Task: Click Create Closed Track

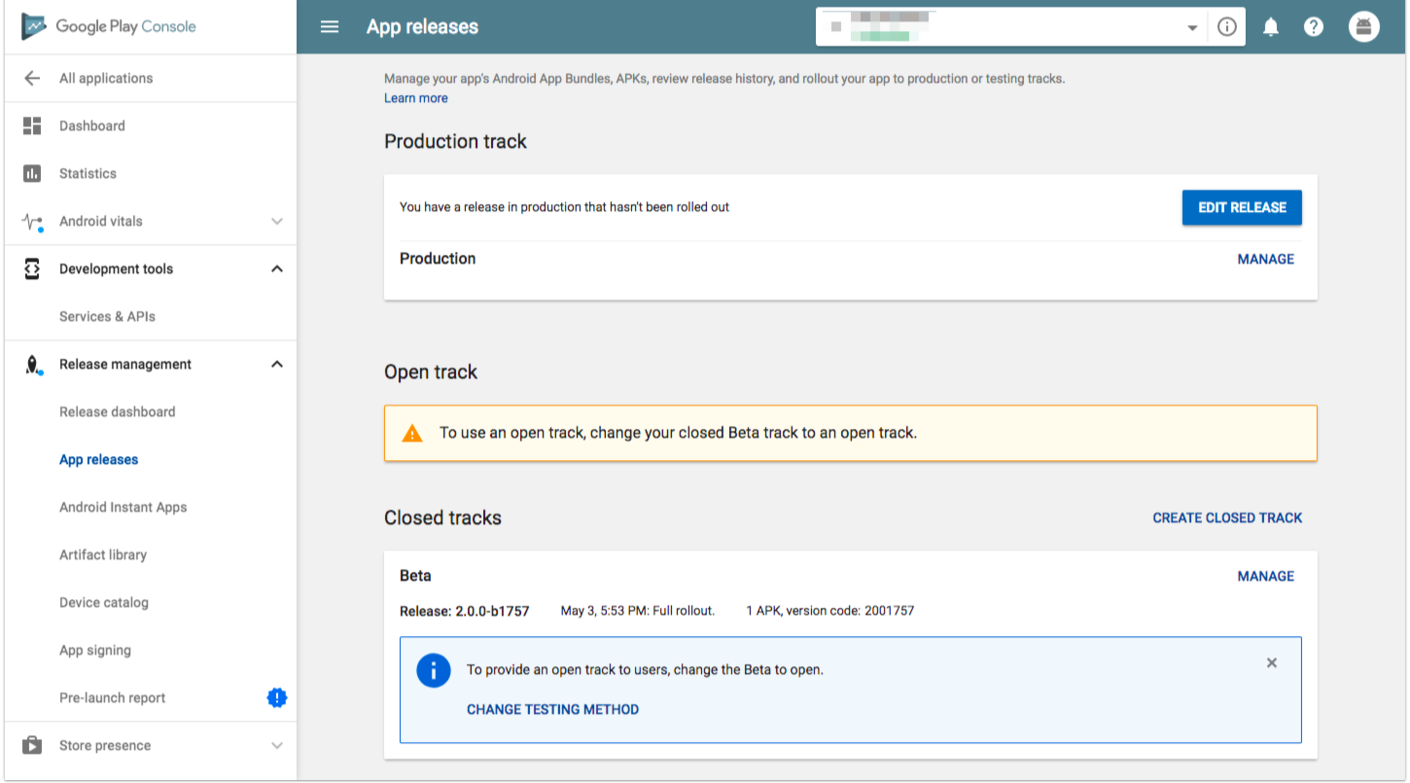Action: pos(1227,518)
